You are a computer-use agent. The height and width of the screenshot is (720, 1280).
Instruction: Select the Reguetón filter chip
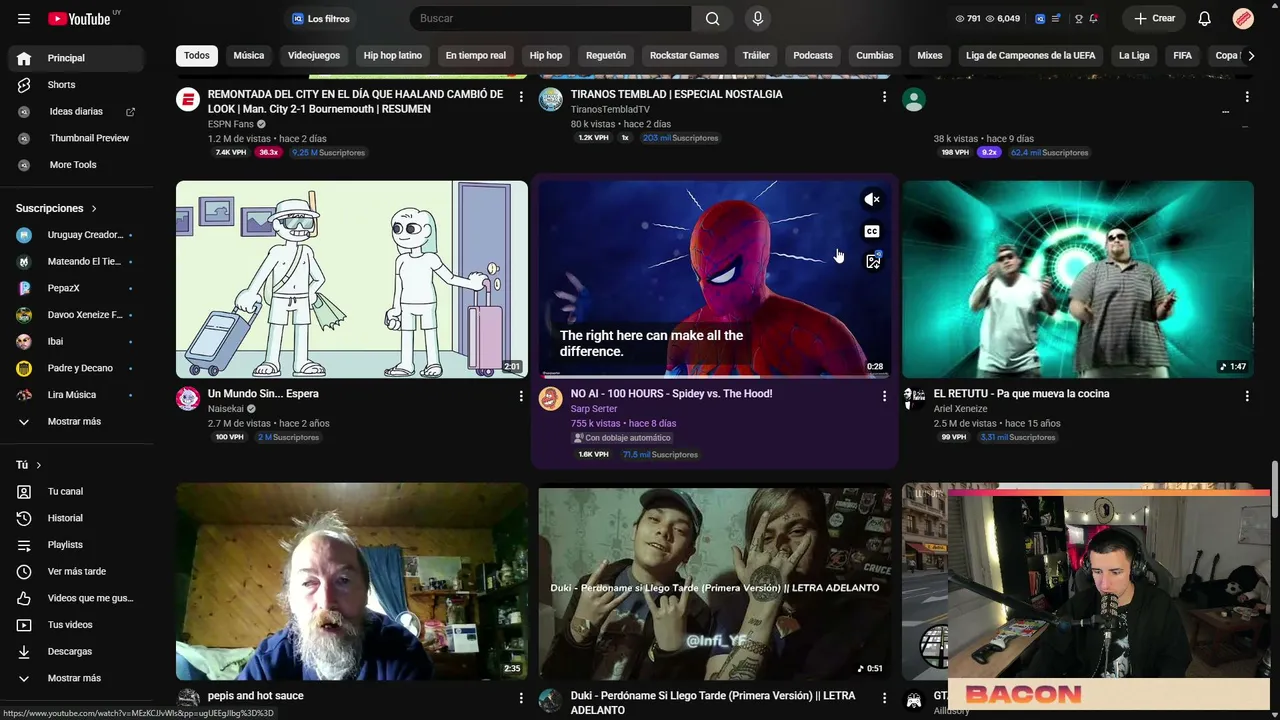click(x=606, y=56)
